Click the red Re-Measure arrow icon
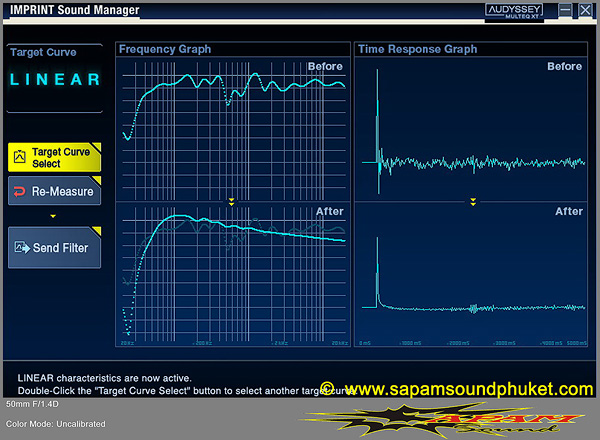 pos(19,191)
